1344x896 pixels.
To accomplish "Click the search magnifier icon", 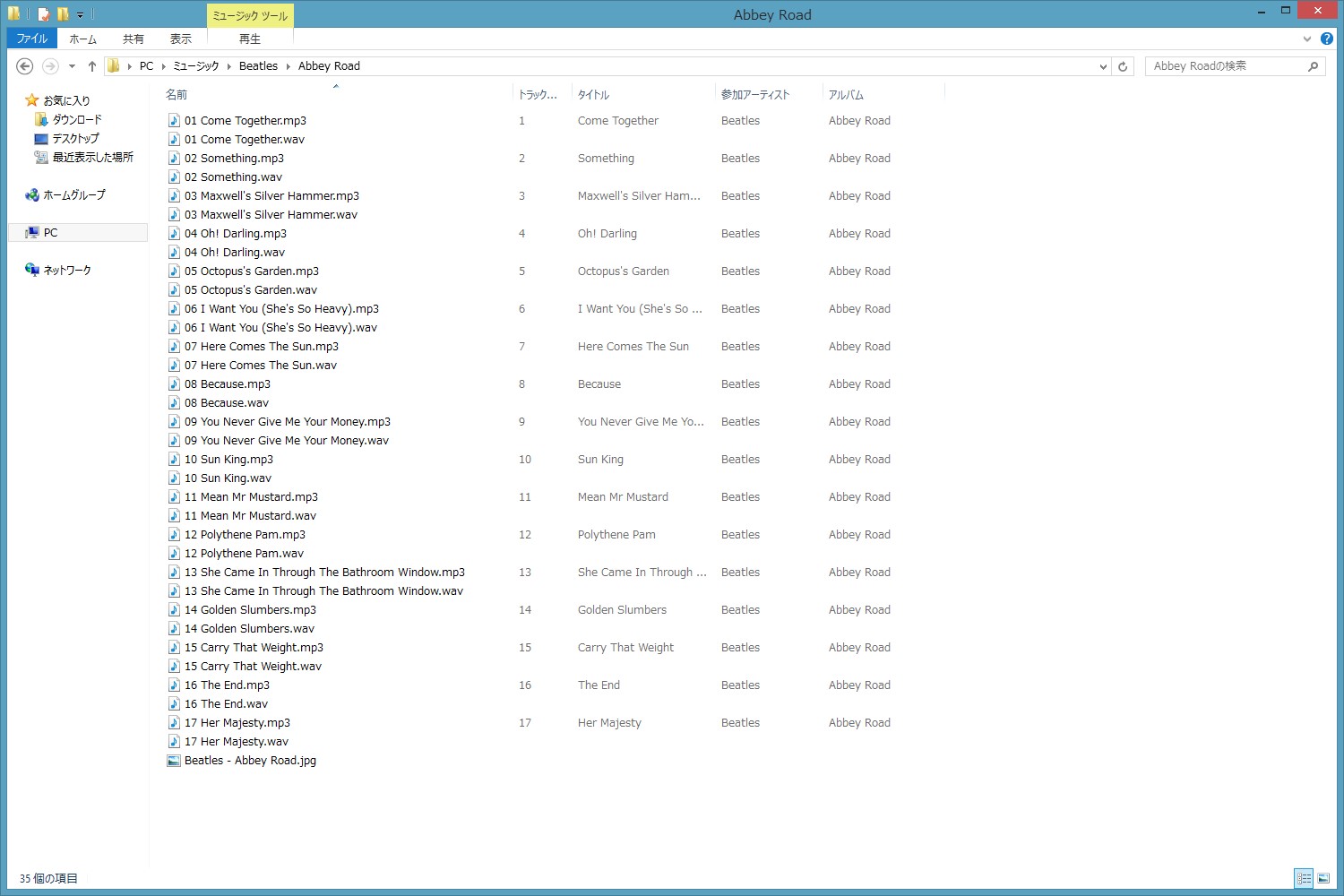I will 1313,66.
